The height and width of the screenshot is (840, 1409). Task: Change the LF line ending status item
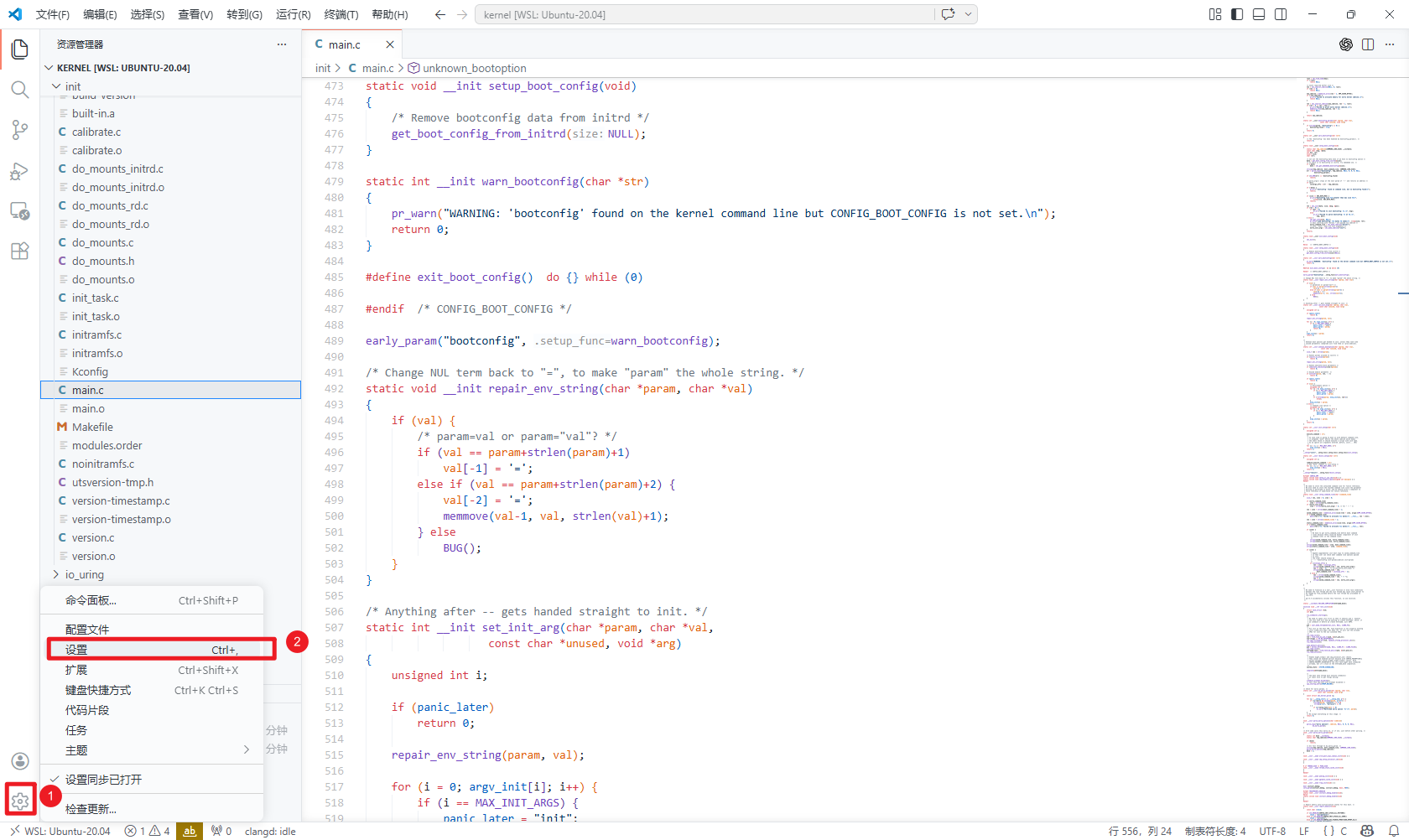1304,832
